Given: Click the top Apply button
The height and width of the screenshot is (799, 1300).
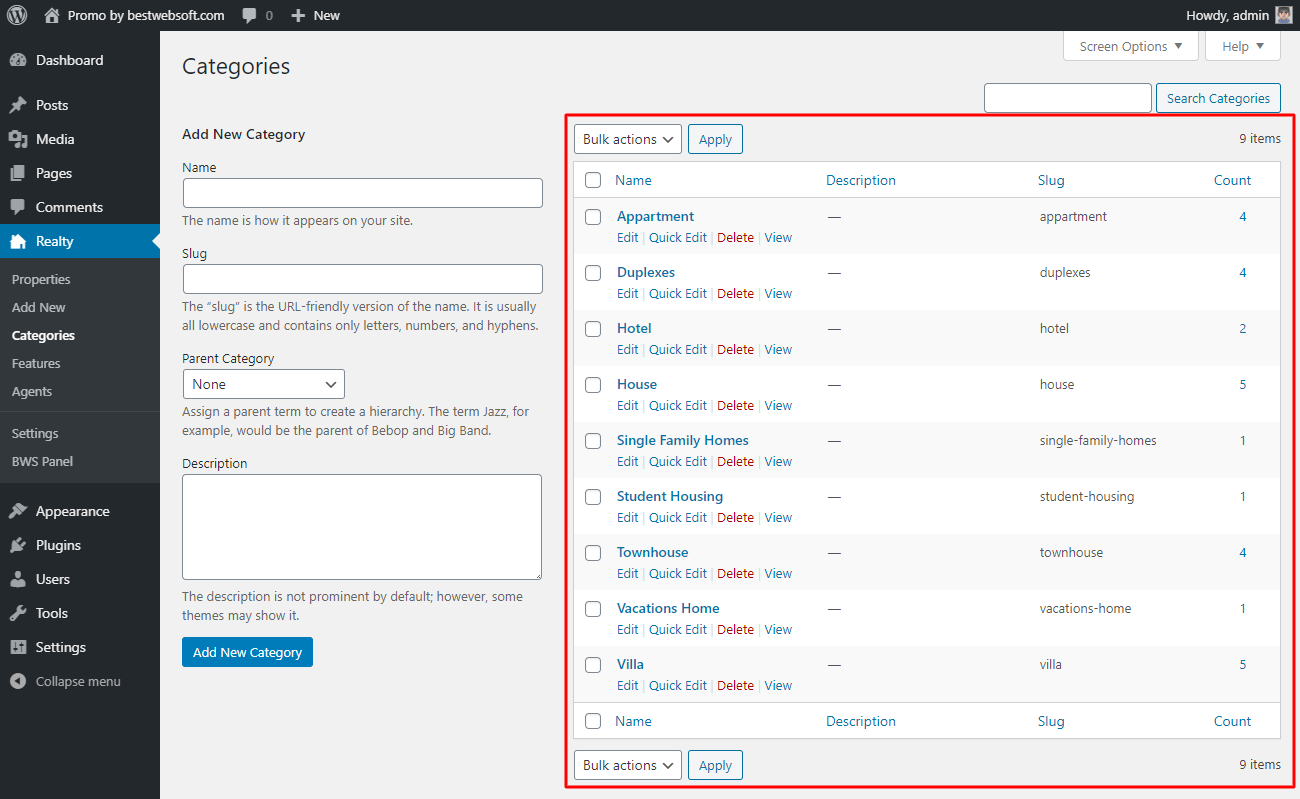Looking at the screenshot, I should click(x=715, y=139).
